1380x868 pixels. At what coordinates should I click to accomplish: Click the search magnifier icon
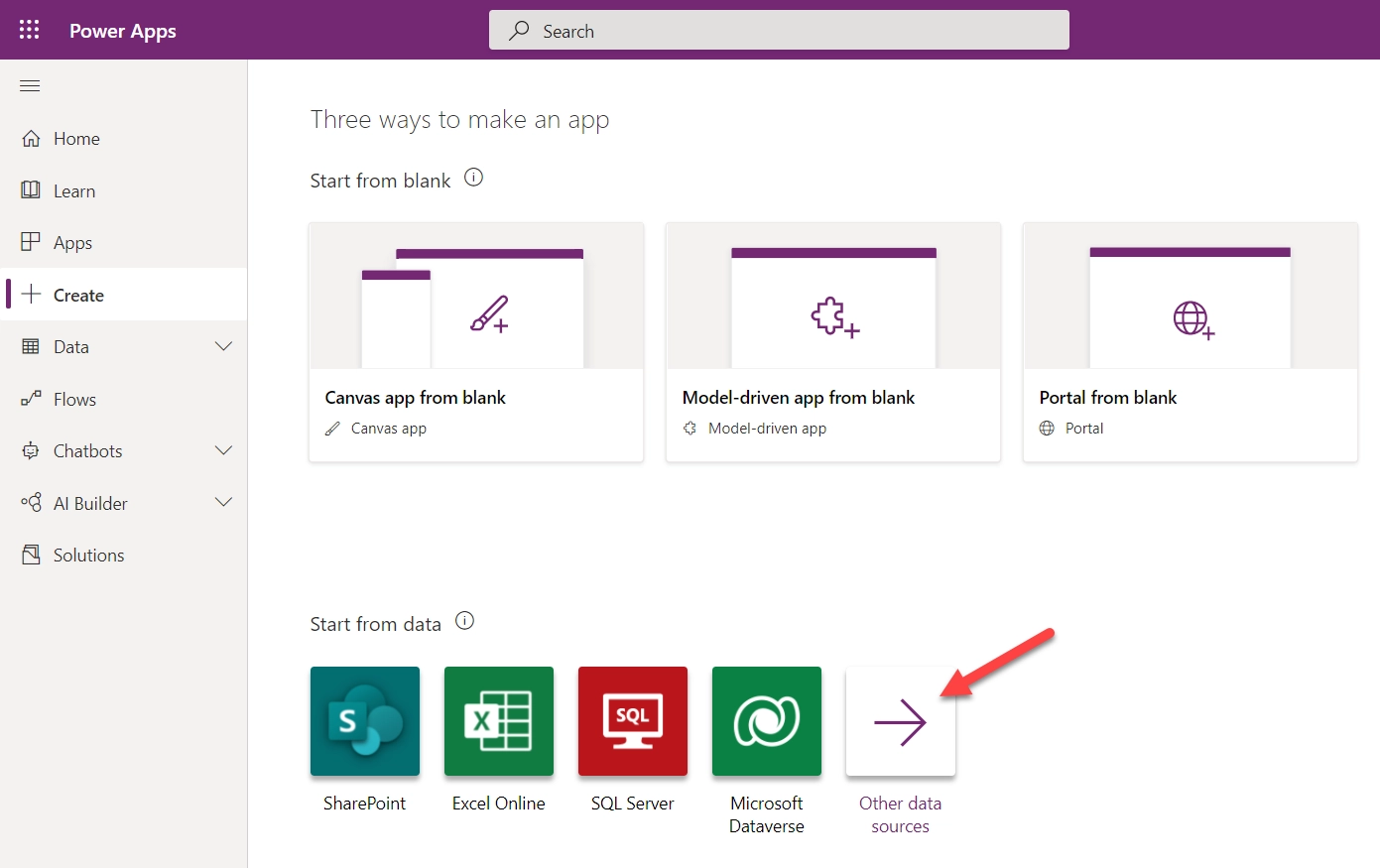tap(519, 31)
